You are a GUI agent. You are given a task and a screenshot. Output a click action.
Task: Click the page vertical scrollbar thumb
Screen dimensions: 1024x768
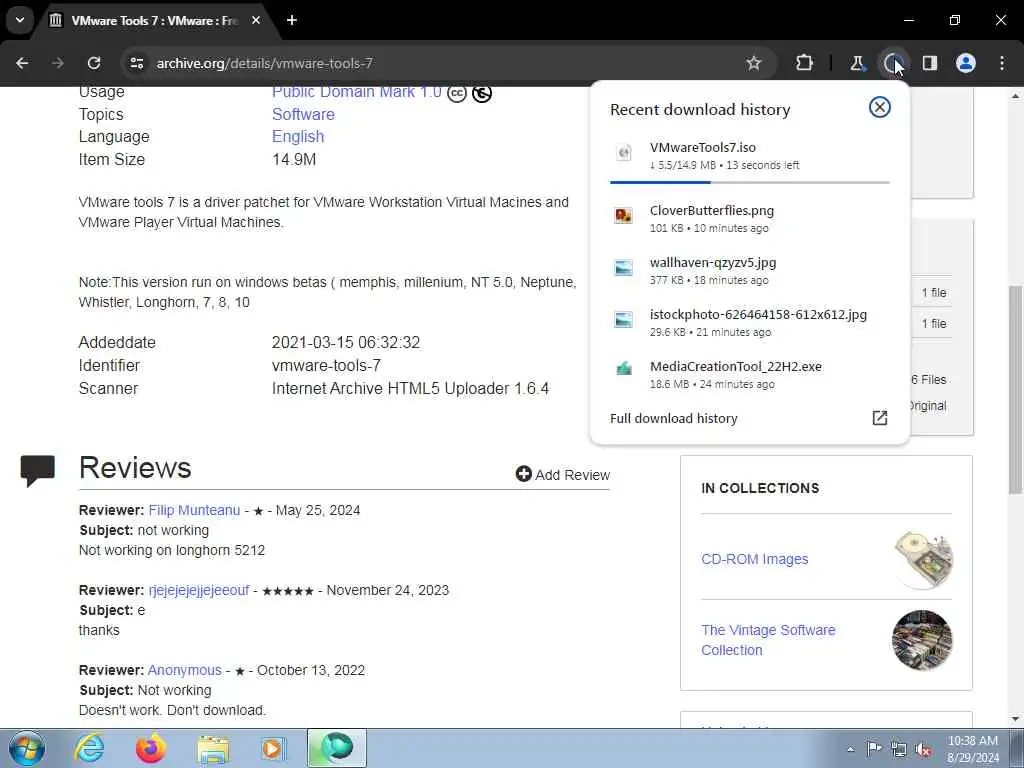[x=1016, y=390]
